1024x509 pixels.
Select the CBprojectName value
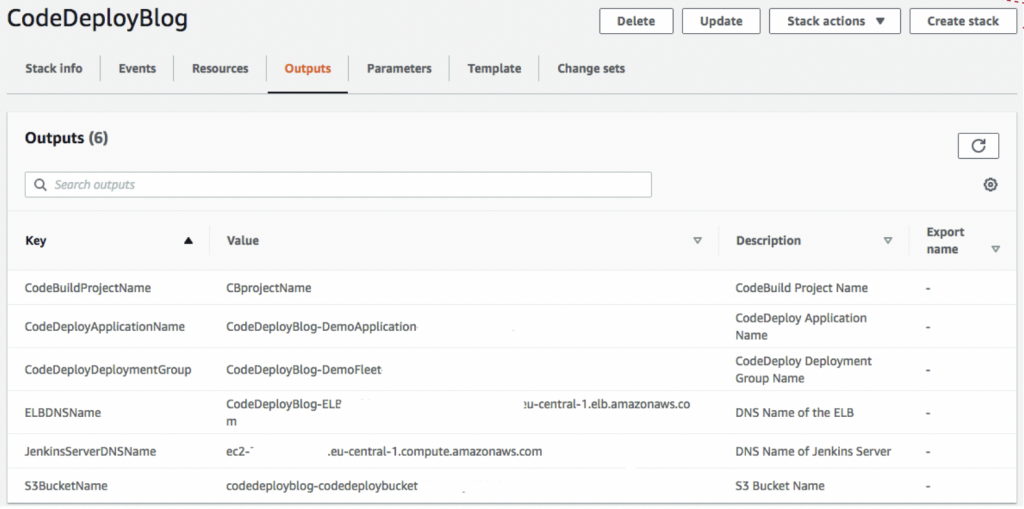pyautogui.click(x=268, y=287)
